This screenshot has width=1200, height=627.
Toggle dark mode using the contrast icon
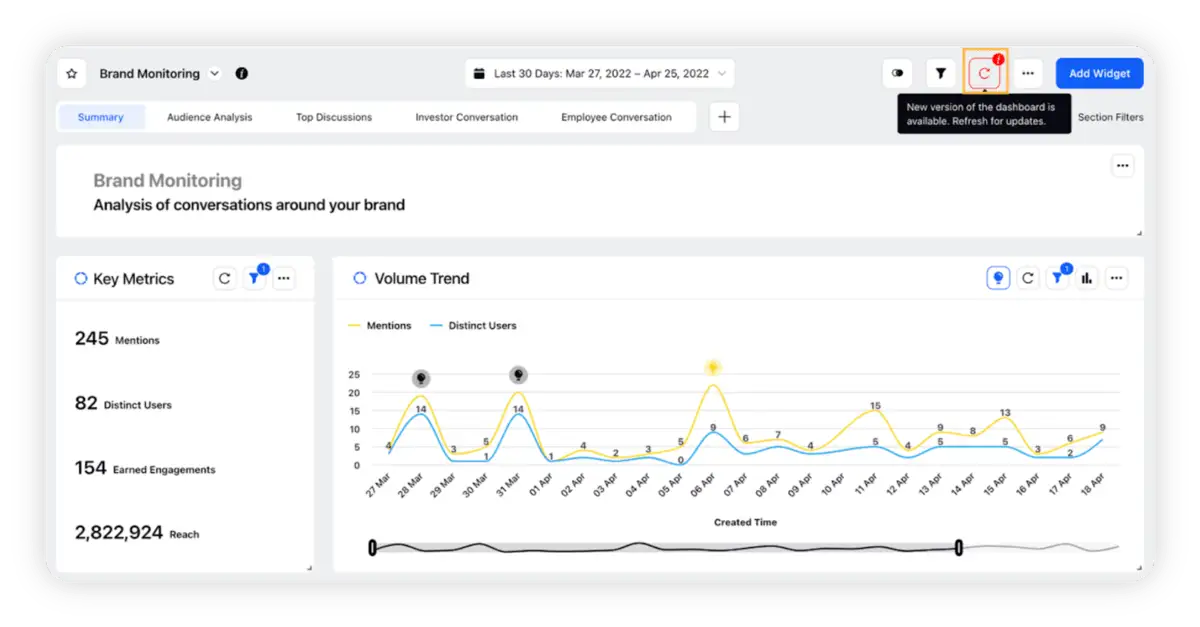pyautogui.click(x=897, y=72)
